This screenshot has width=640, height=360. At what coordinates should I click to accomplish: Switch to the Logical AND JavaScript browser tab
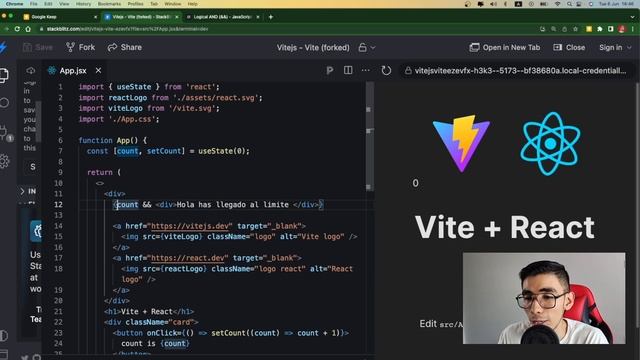click(x=223, y=17)
